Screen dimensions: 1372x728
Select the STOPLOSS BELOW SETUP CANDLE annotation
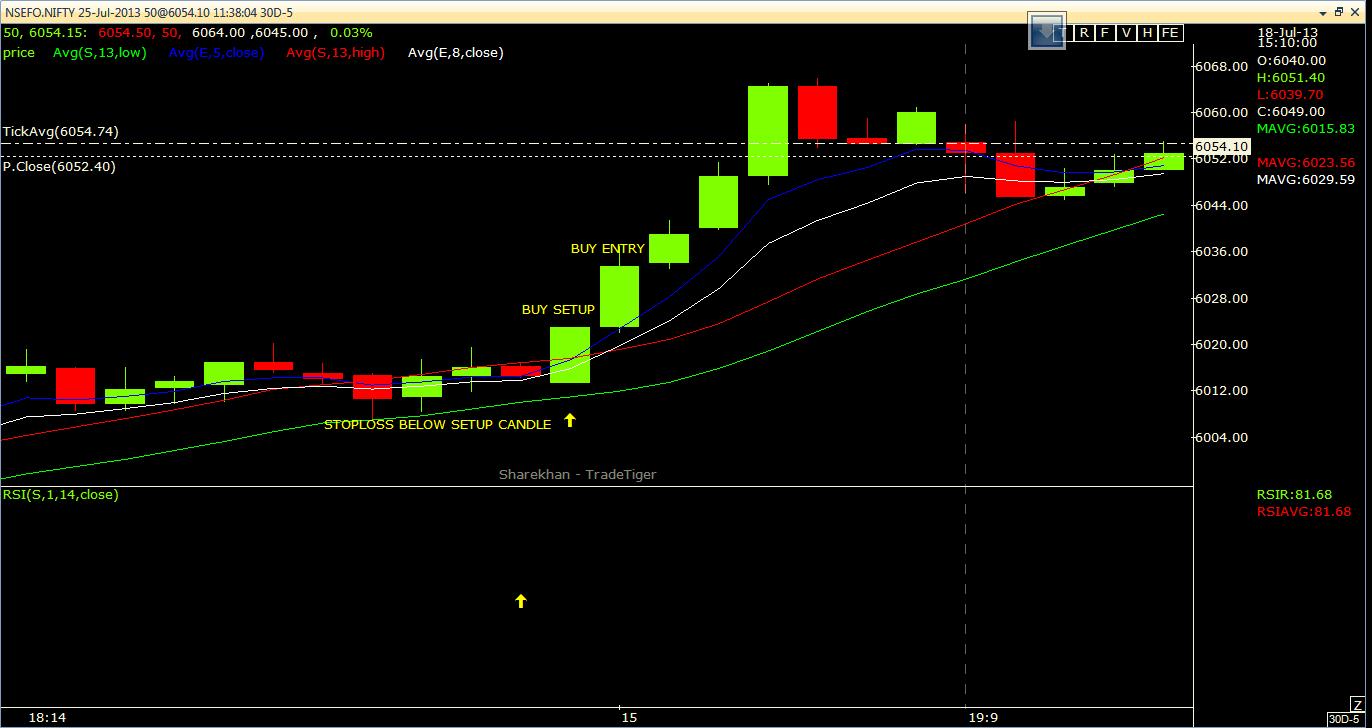(x=437, y=425)
